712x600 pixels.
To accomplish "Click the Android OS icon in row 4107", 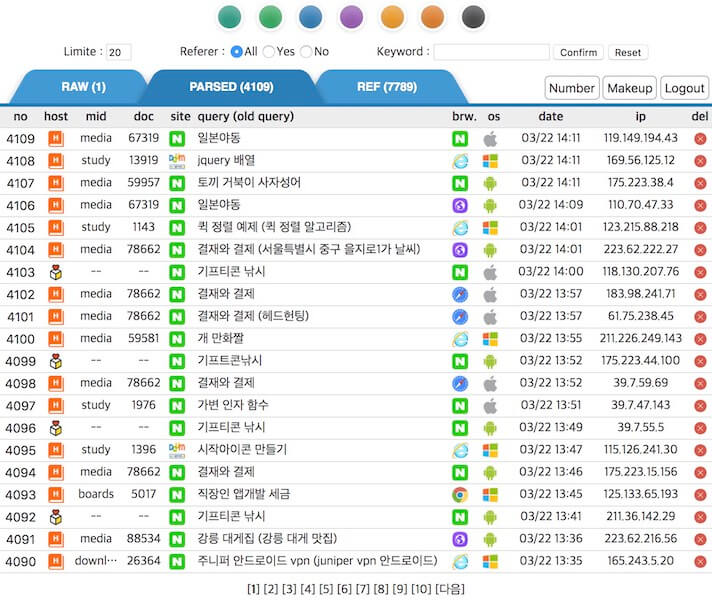I will point(490,183).
